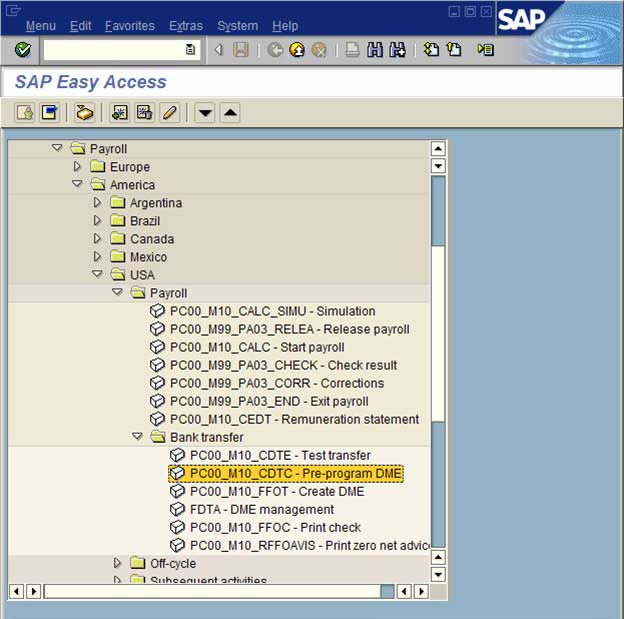
Task: Select PC00_M99_PA03_CORR - Corrections
Action: (277, 383)
